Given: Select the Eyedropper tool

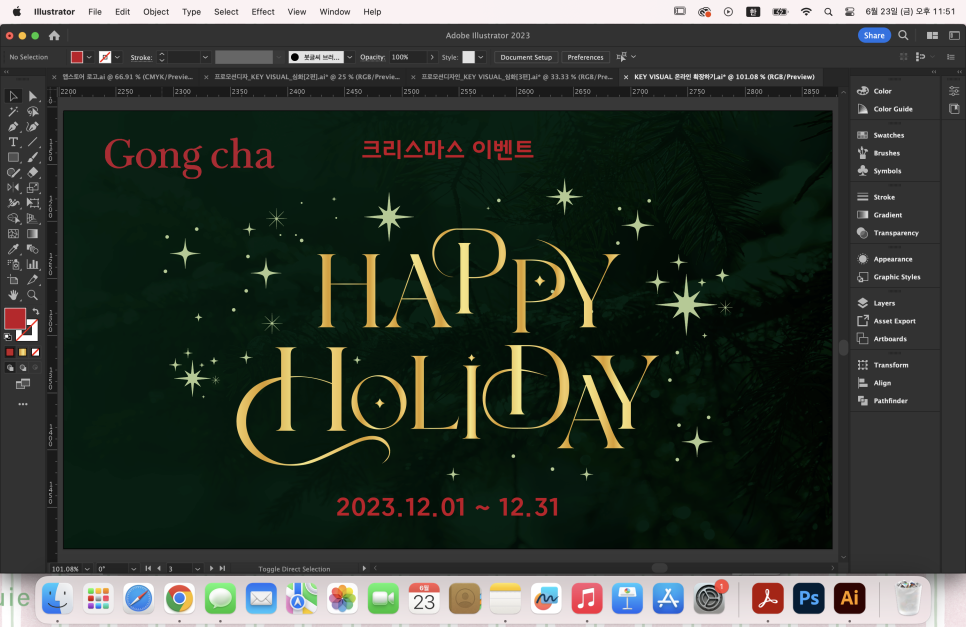Looking at the screenshot, I should pos(13,249).
